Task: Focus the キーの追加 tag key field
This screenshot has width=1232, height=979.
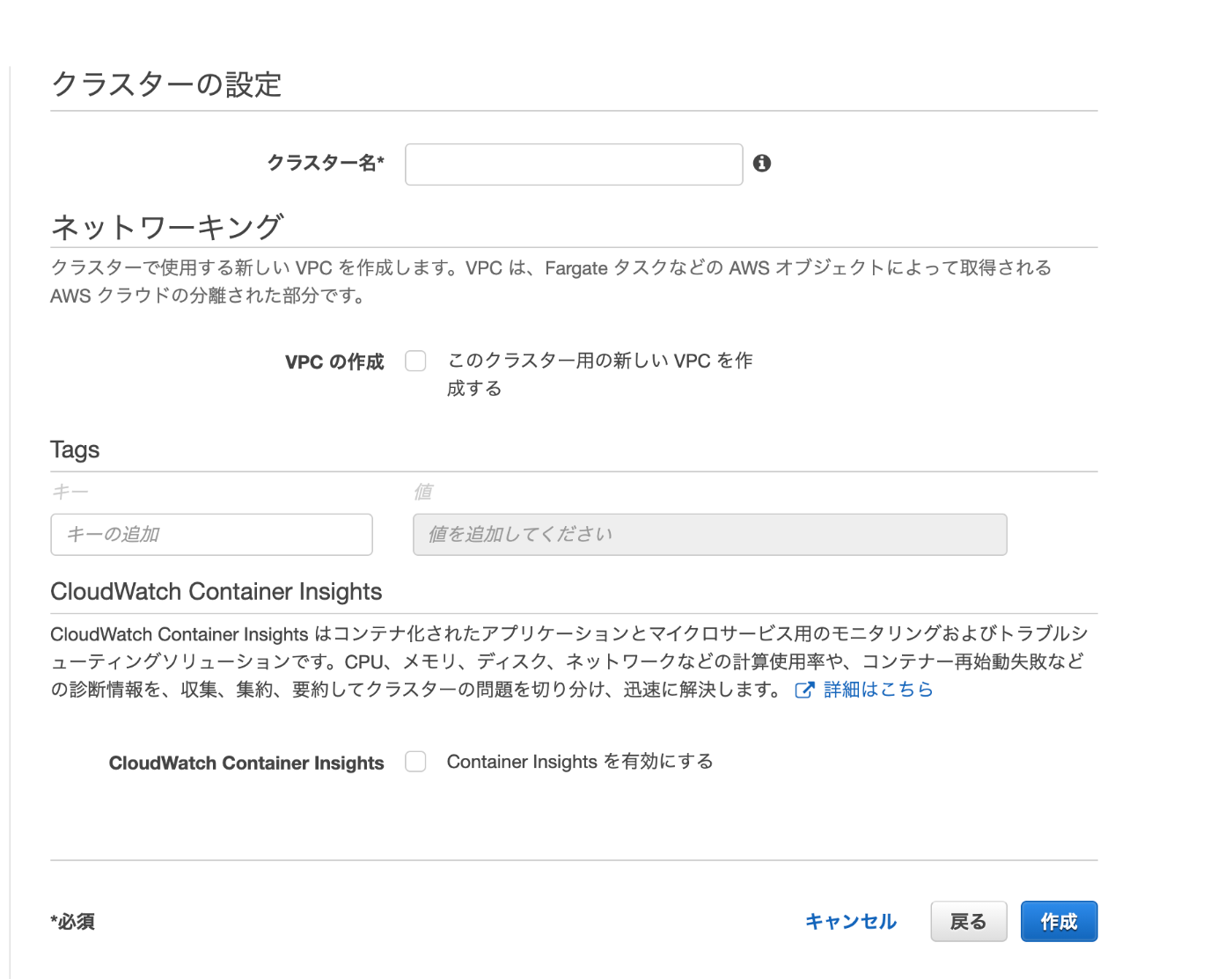Action: tap(211, 534)
